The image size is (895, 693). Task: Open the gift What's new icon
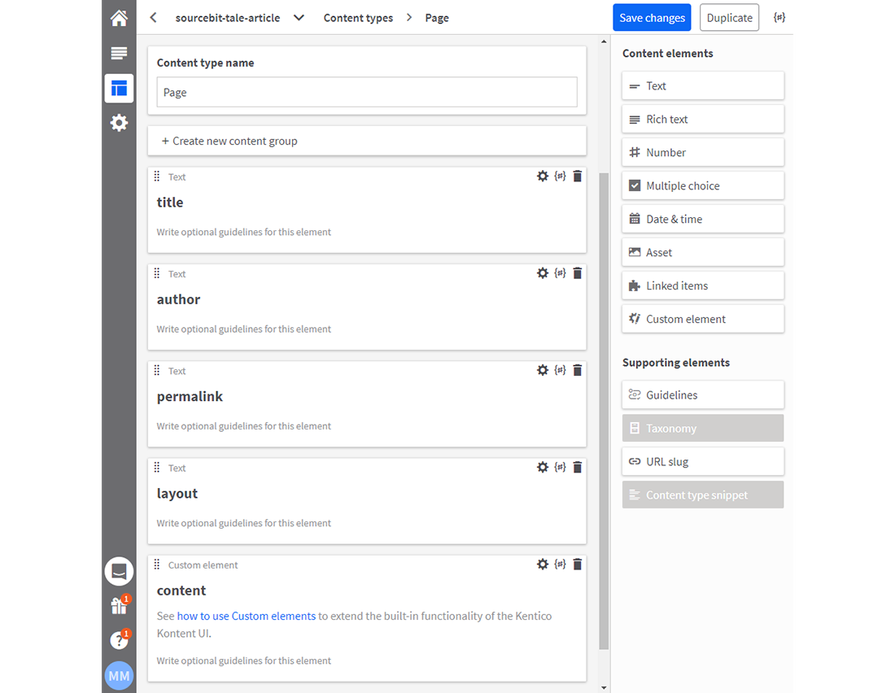pos(119,606)
